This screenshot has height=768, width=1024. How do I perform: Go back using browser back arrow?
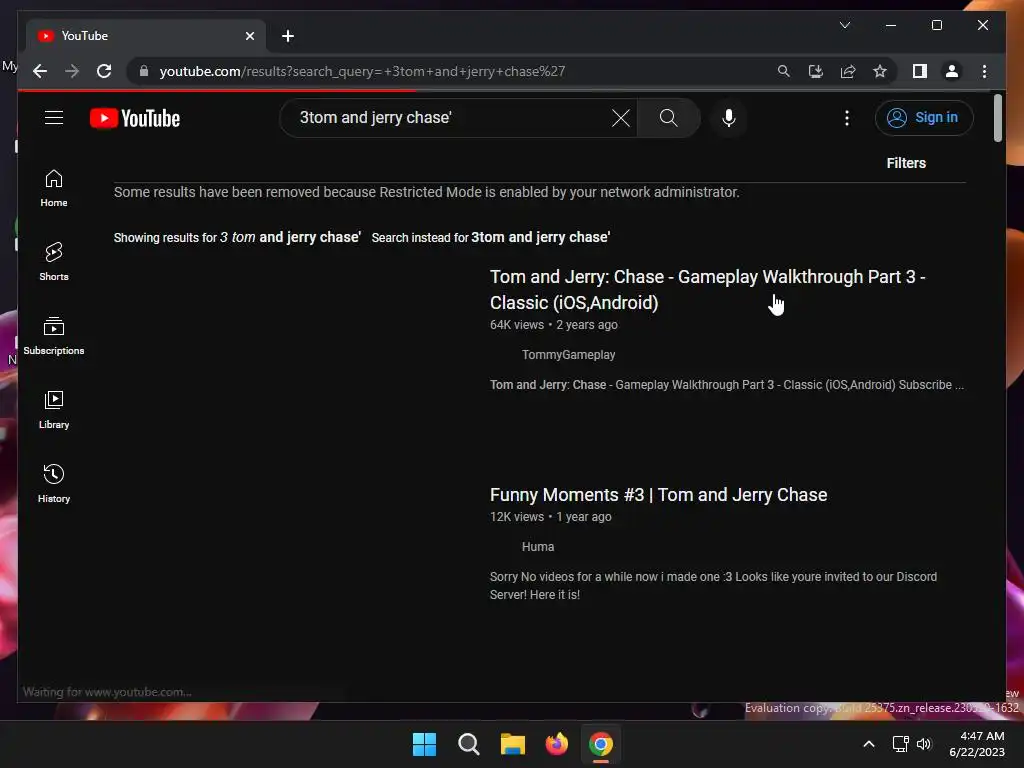pos(40,71)
